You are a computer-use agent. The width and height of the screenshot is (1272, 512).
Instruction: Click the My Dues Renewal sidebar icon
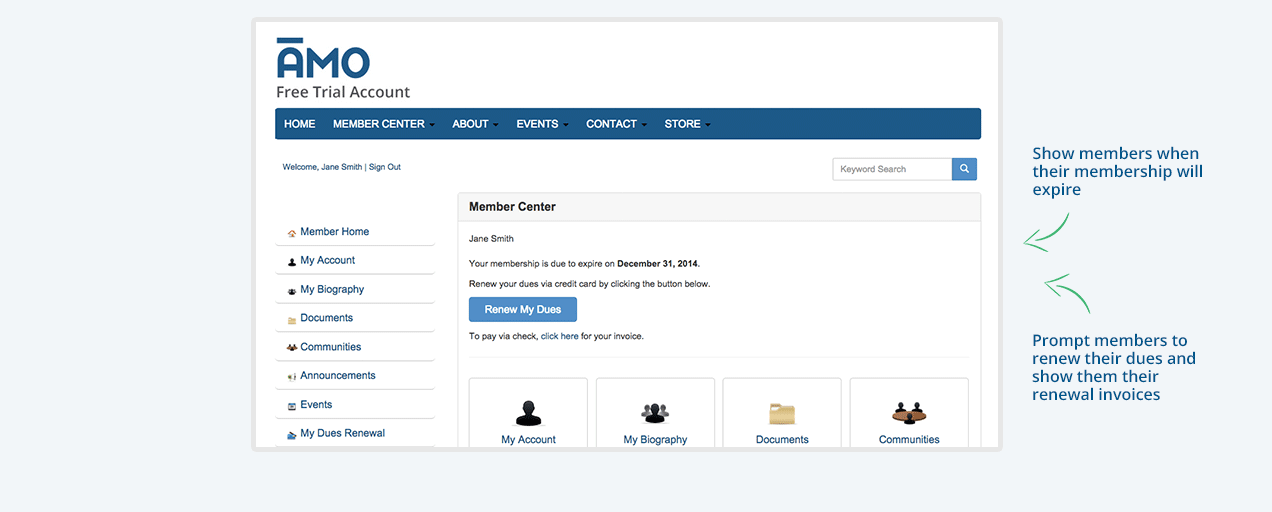click(292, 435)
